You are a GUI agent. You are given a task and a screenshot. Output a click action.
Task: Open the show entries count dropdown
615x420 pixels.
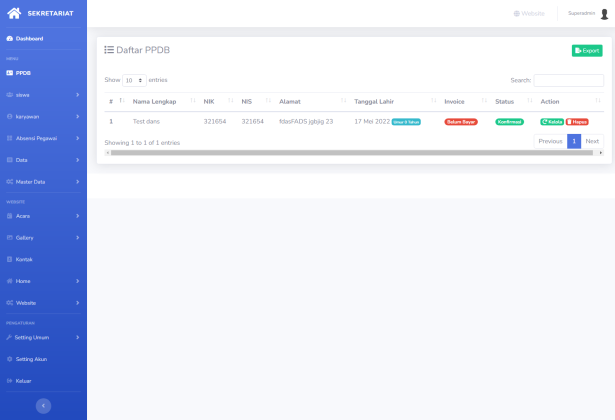pos(134,80)
